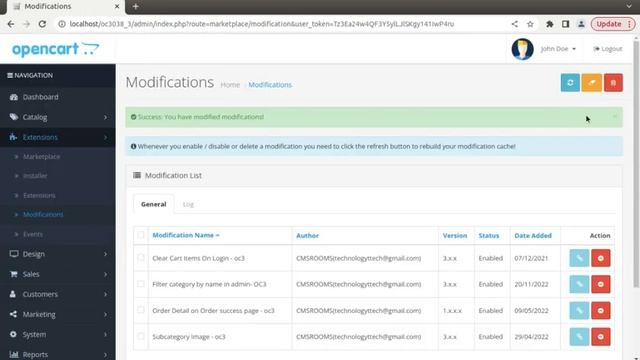The image size is (640, 360).
Task: Open Events submenu item
Action: click(x=33, y=234)
